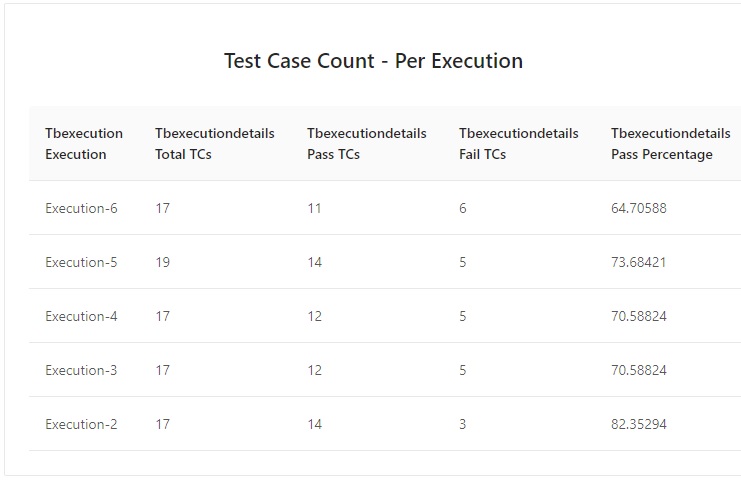Viewport: 741px width, 481px height.
Task: Click the Execution-4 row label
Action: pos(81,316)
